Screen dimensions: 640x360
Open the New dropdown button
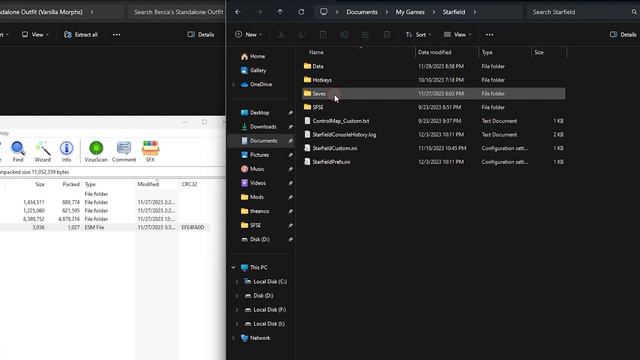point(249,35)
